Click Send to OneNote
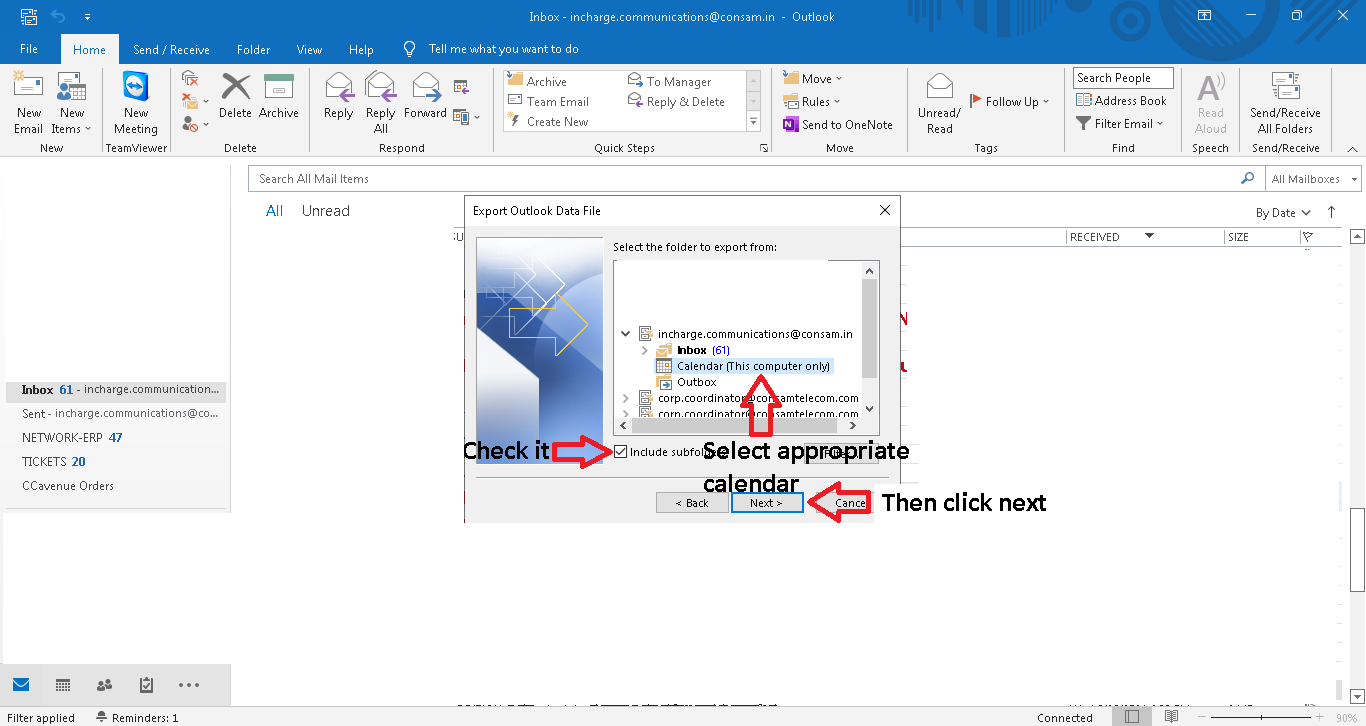The height and width of the screenshot is (726, 1366). (838, 125)
